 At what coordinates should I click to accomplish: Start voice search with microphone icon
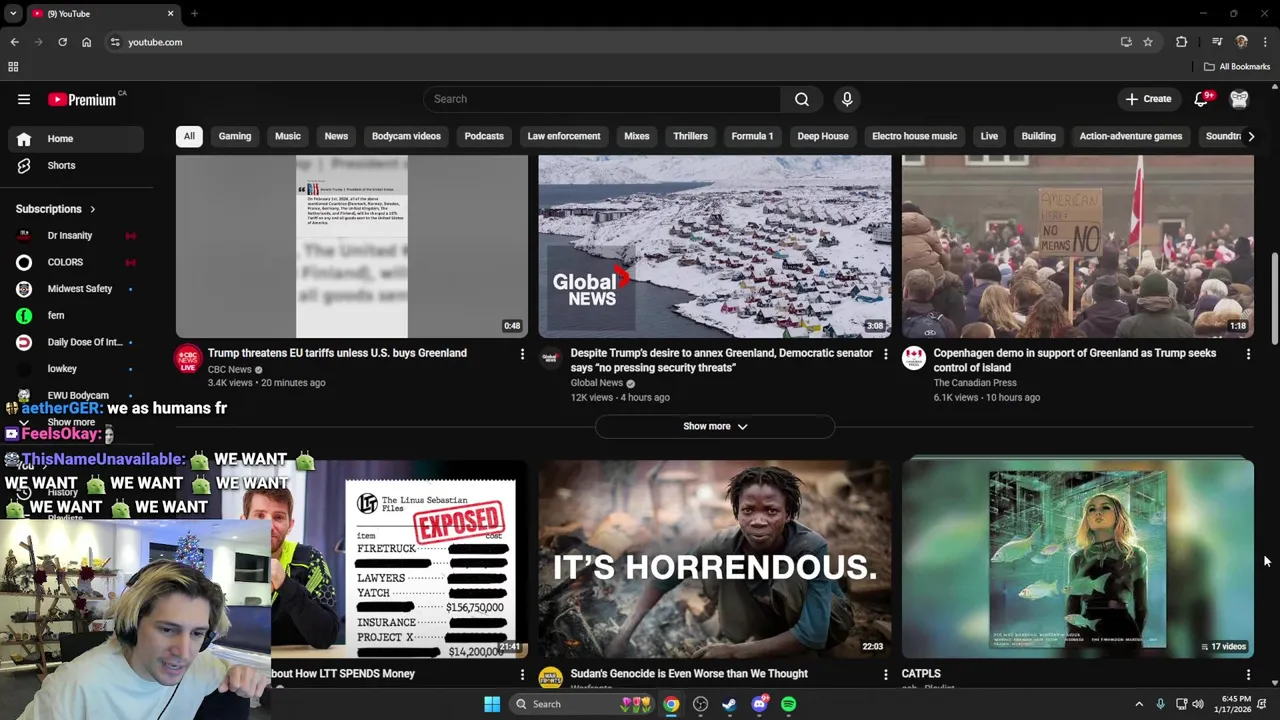tap(847, 99)
